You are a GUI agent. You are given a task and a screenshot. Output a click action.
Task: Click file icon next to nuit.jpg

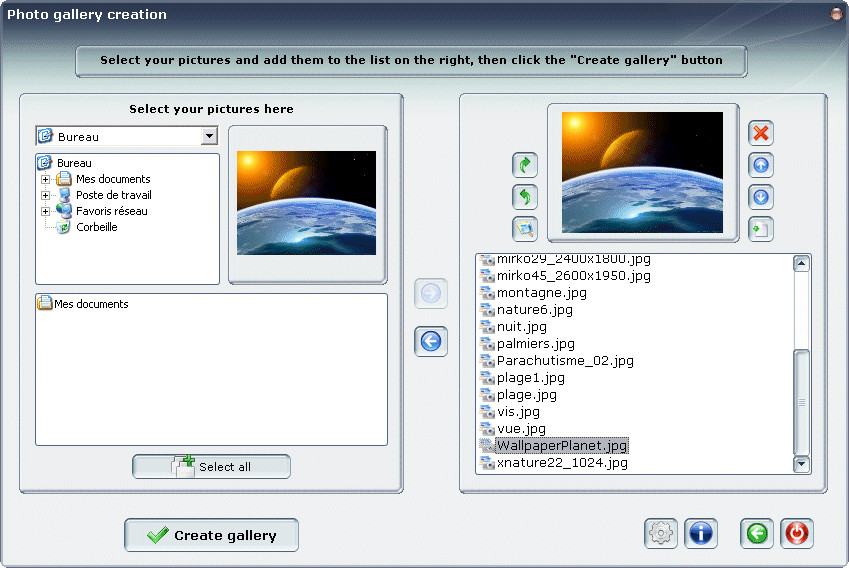pyautogui.click(x=487, y=327)
